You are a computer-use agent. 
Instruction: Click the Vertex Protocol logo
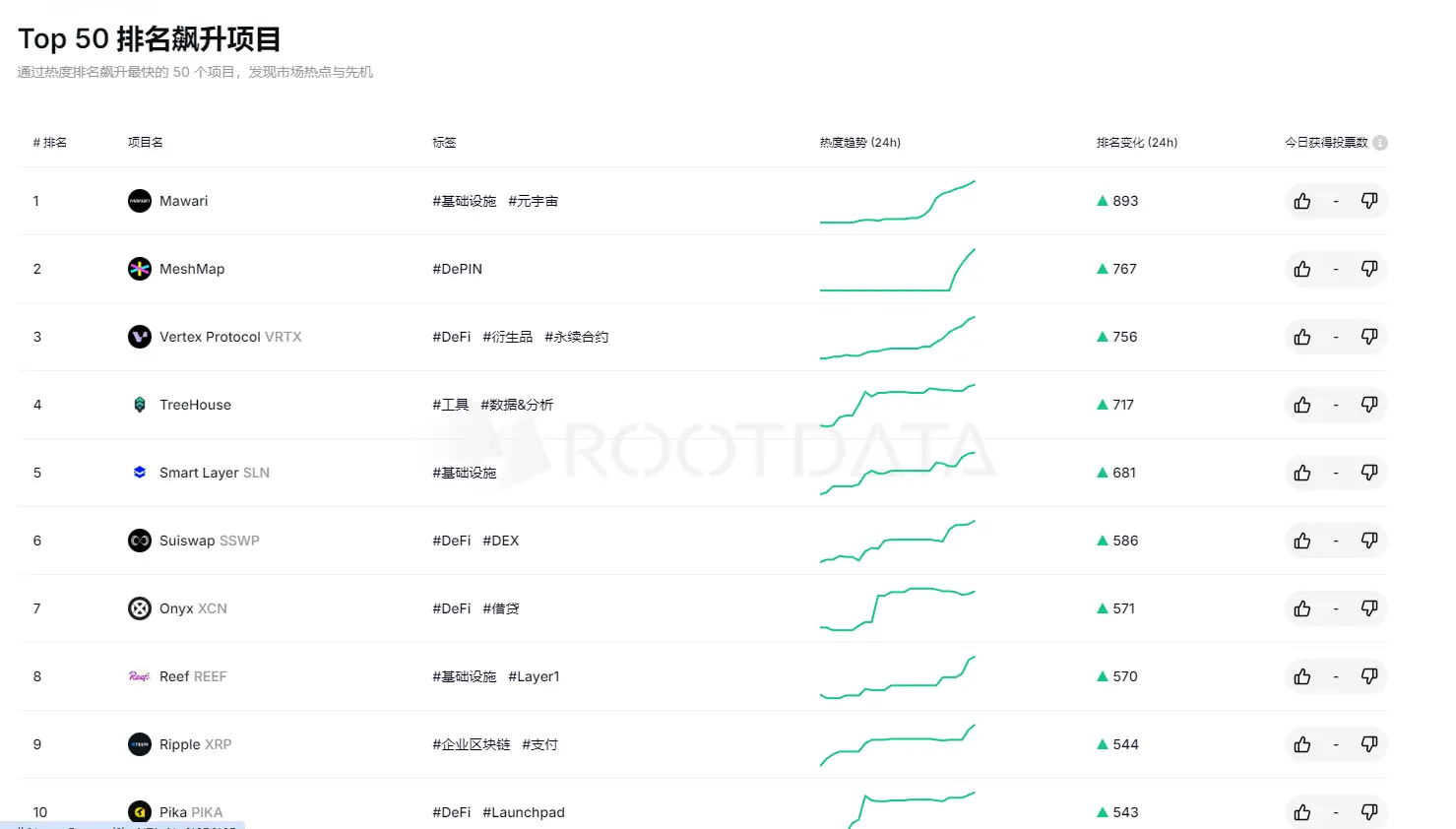(x=139, y=336)
